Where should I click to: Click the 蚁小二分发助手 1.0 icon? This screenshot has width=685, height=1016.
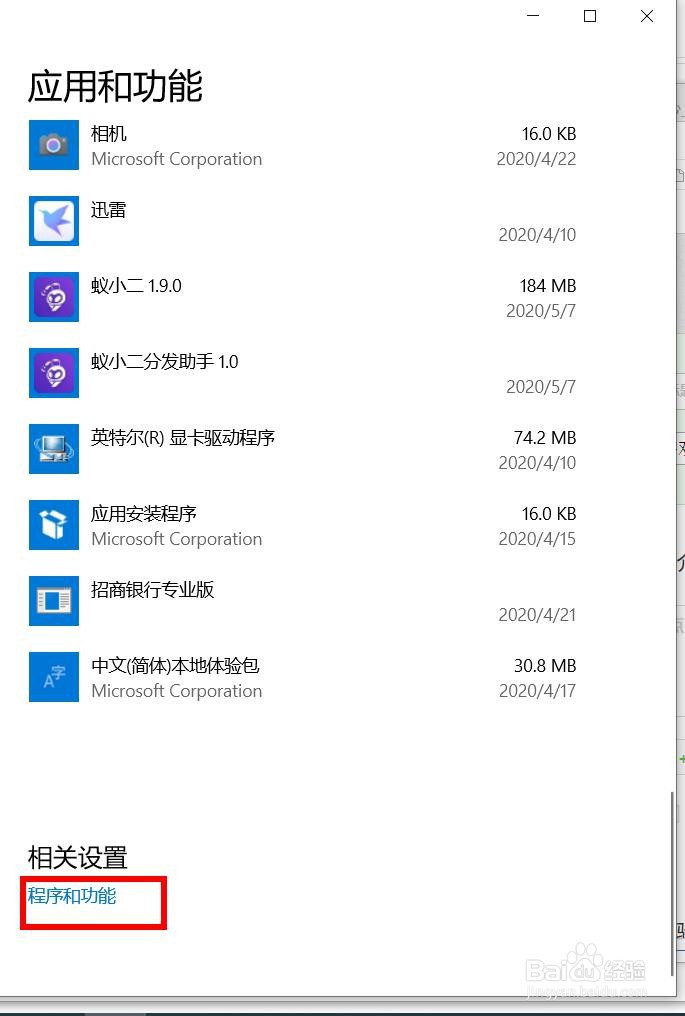click(x=54, y=373)
